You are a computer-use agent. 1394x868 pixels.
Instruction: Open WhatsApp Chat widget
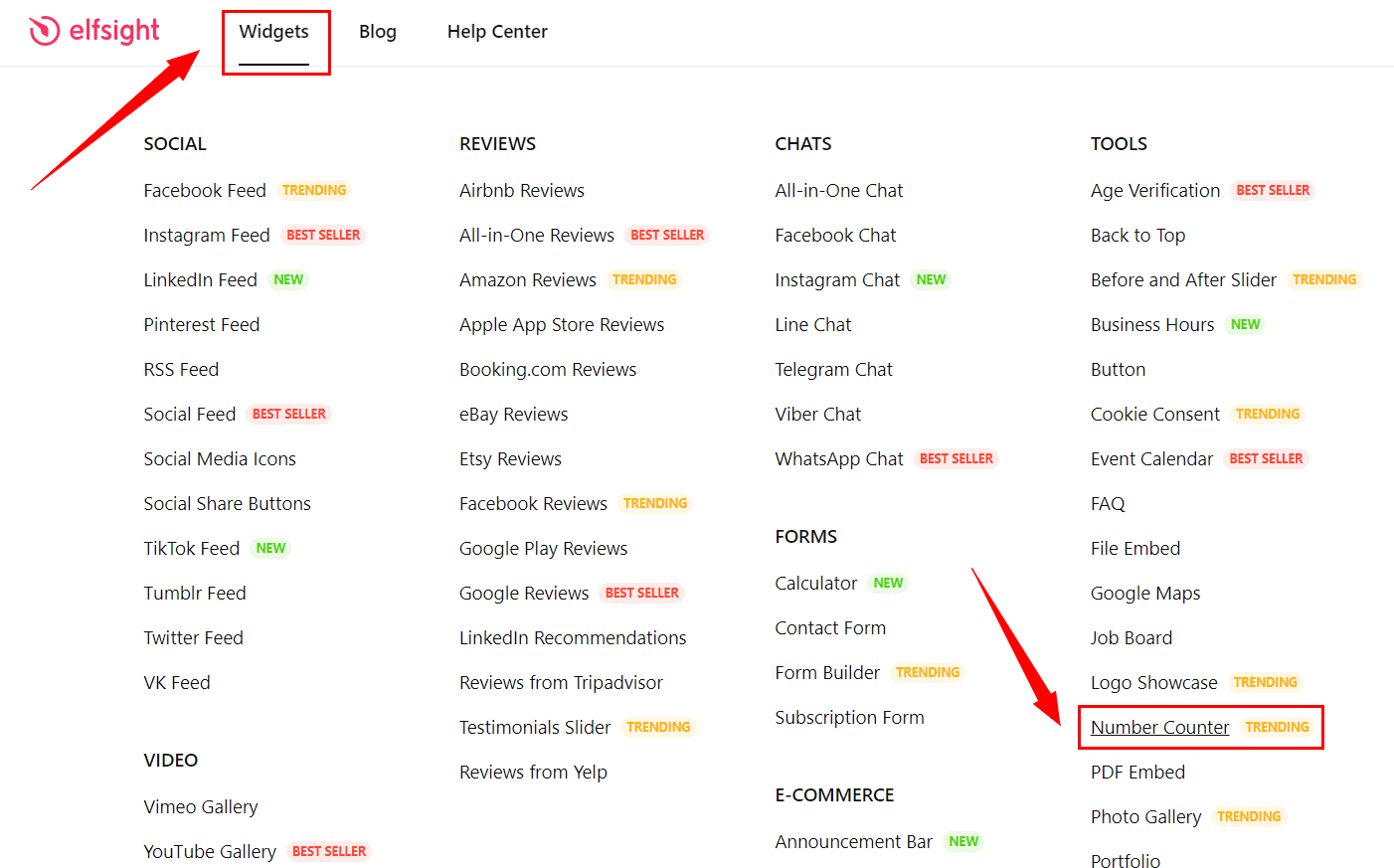(x=839, y=458)
